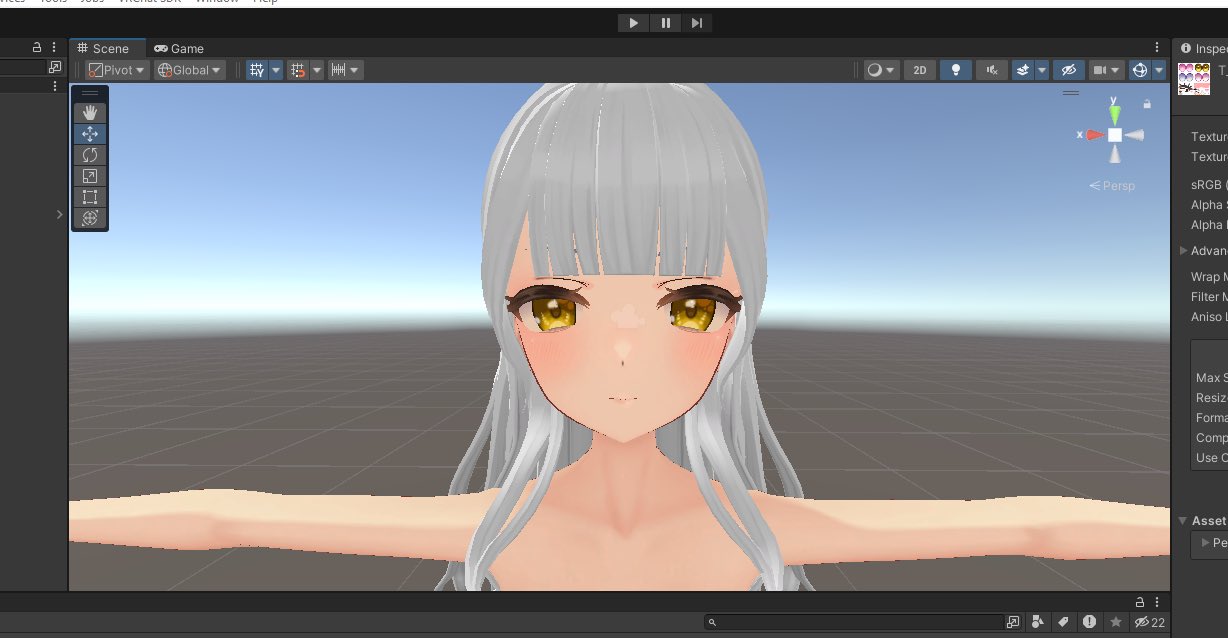Toggle grid snapping

click(x=298, y=70)
